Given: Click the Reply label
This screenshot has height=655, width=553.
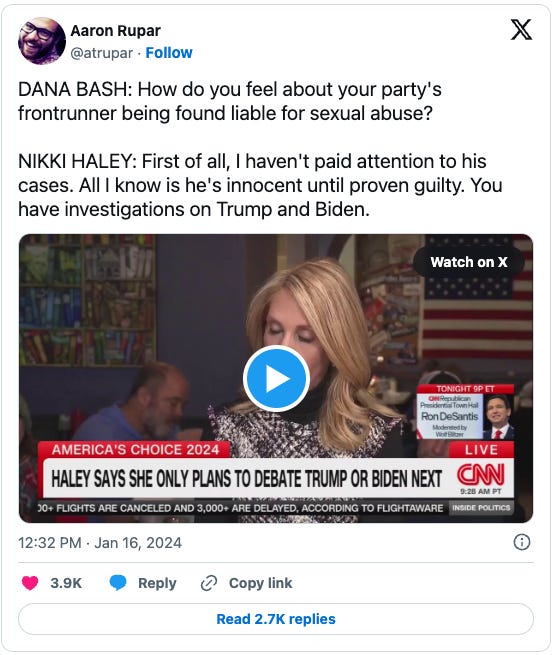Looking at the screenshot, I should [x=157, y=583].
